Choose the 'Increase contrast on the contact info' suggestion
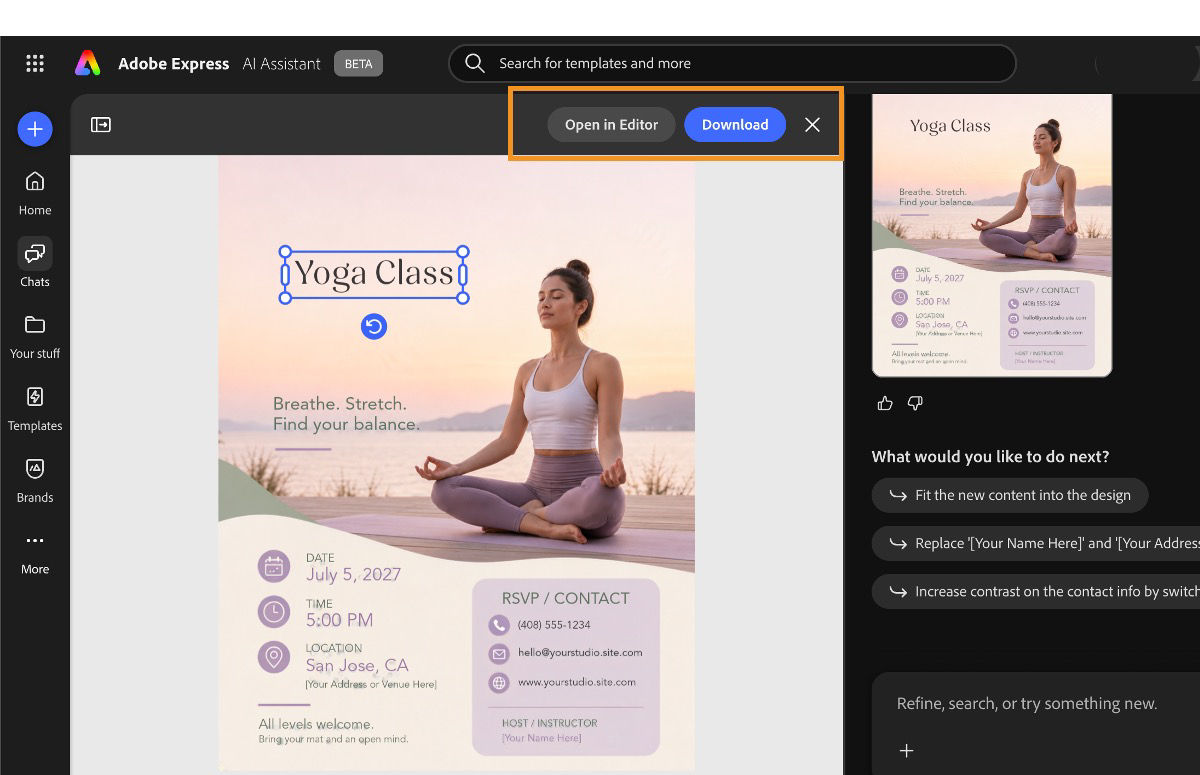1200x775 pixels. (x=1036, y=591)
